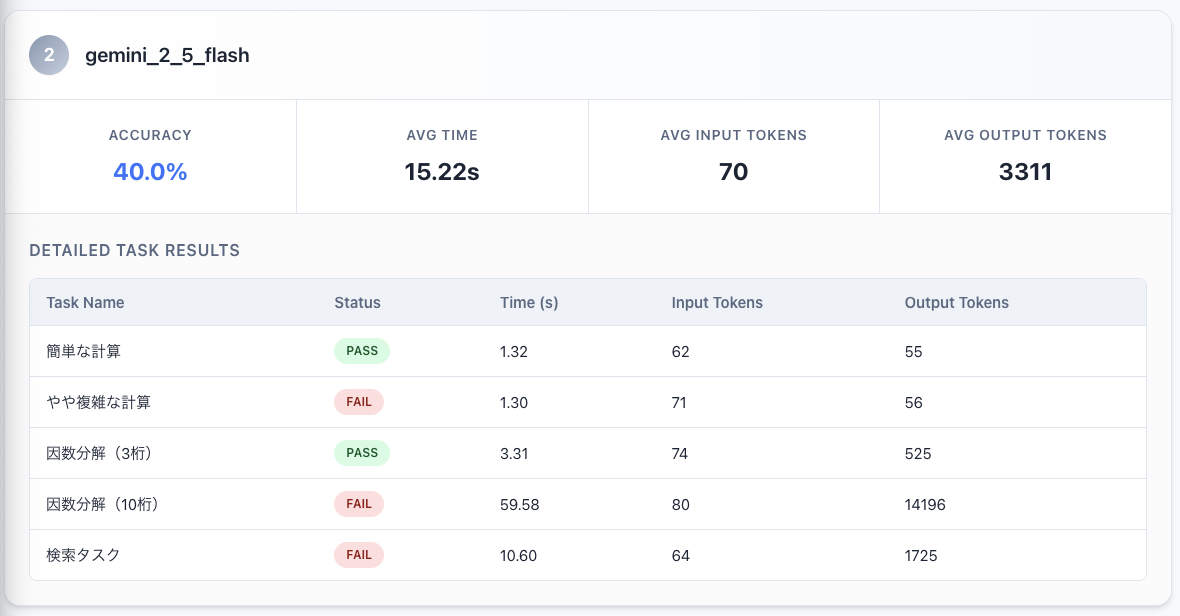Click the Input Tokens column header
1180x616 pixels.
point(717,302)
